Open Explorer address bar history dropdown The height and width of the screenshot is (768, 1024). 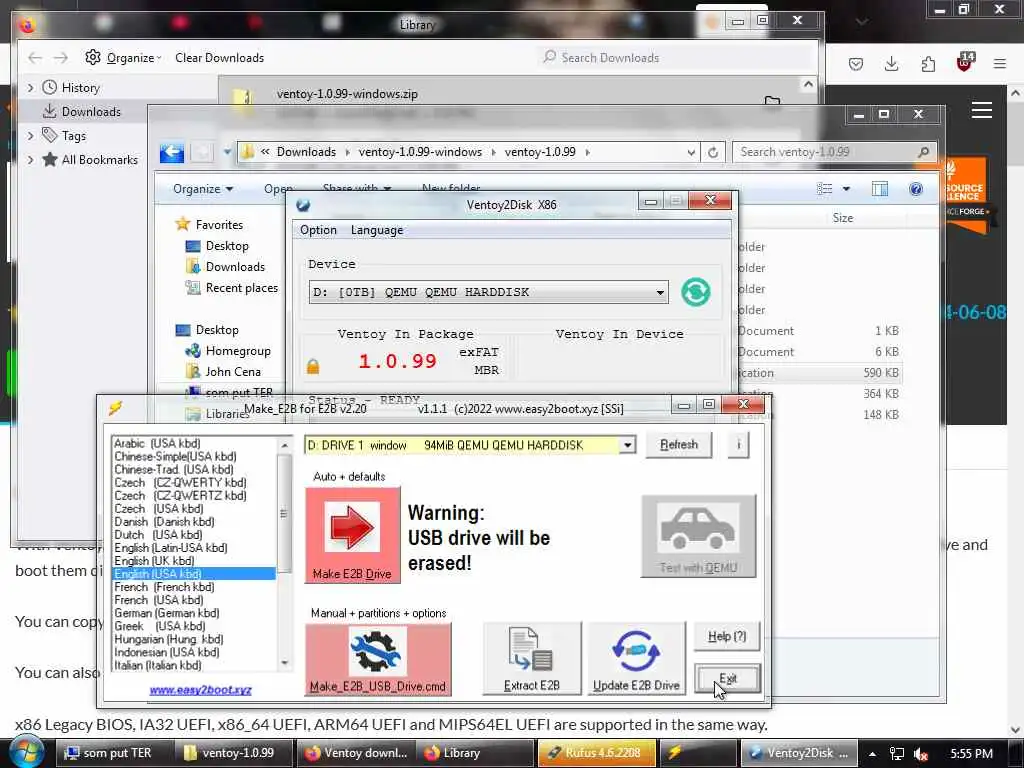tap(691, 152)
